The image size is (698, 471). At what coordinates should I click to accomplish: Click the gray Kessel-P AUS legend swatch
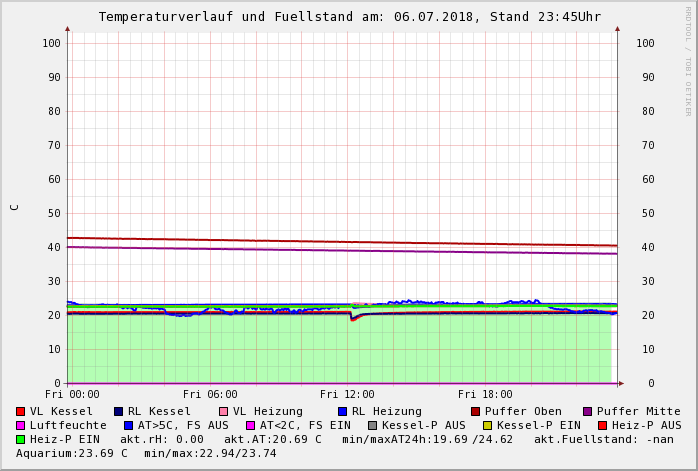(372, 425)
